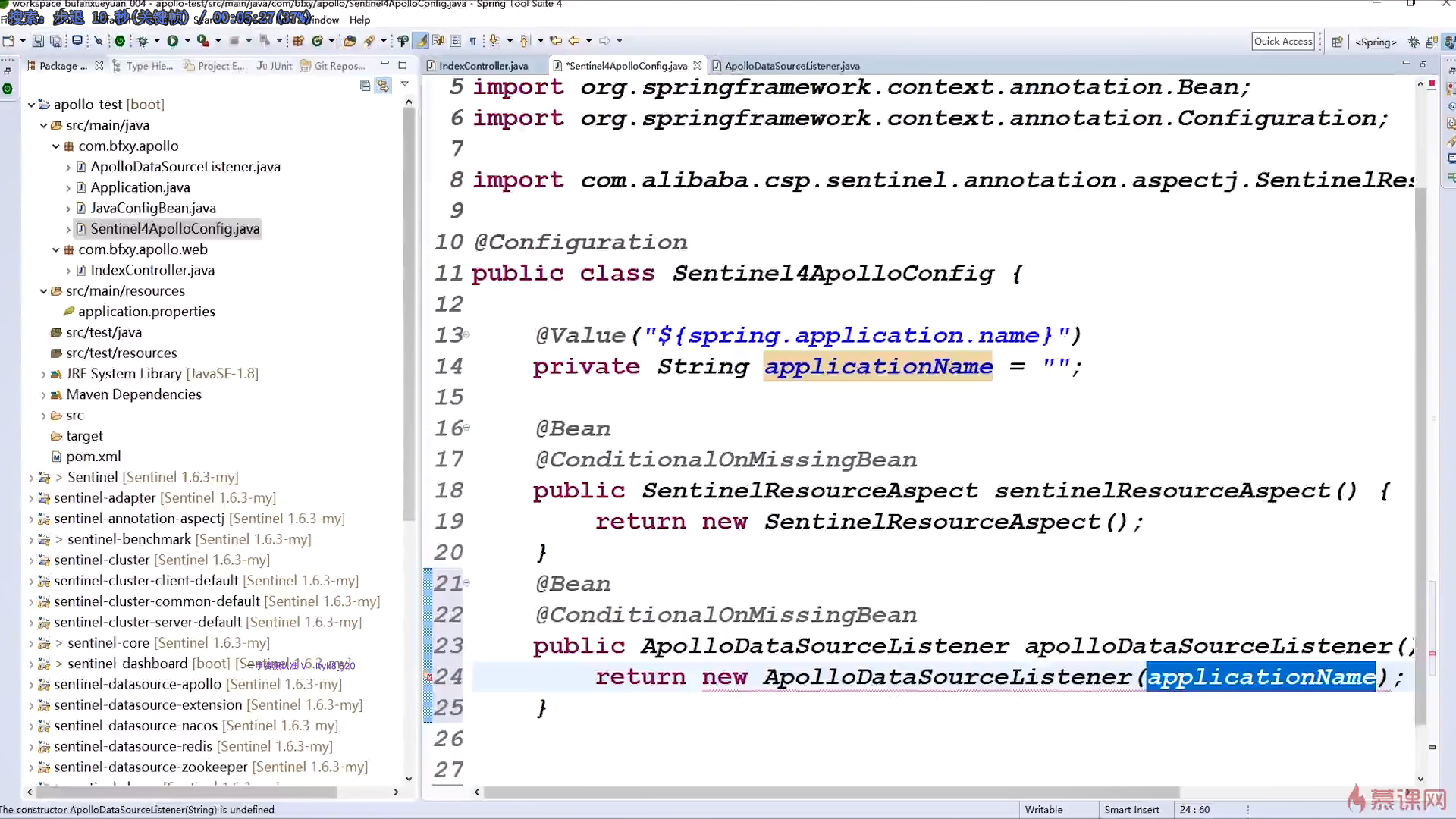Click the New file wizard icon

point(8,41)
